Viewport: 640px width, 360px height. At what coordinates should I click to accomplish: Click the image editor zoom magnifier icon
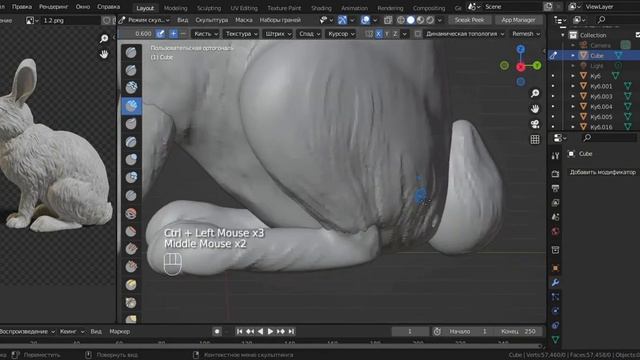coord(104,38)
